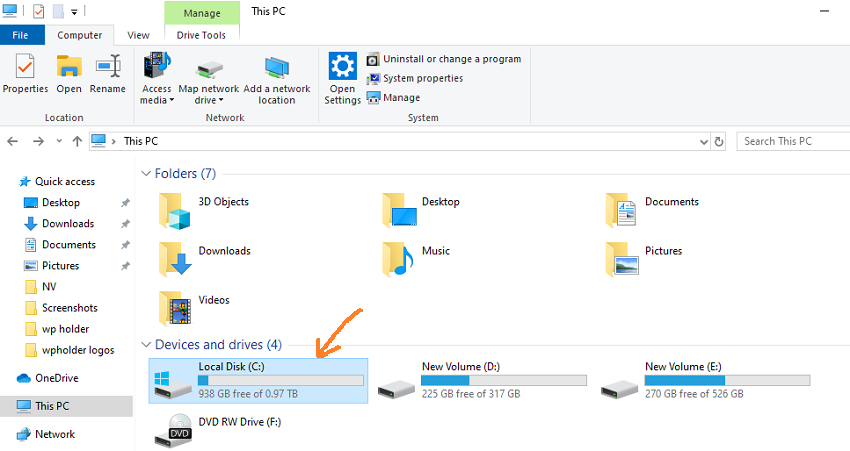Collapse the Devices and drives group
Viewport: 850px width, 451px height.
click(146, 345)
